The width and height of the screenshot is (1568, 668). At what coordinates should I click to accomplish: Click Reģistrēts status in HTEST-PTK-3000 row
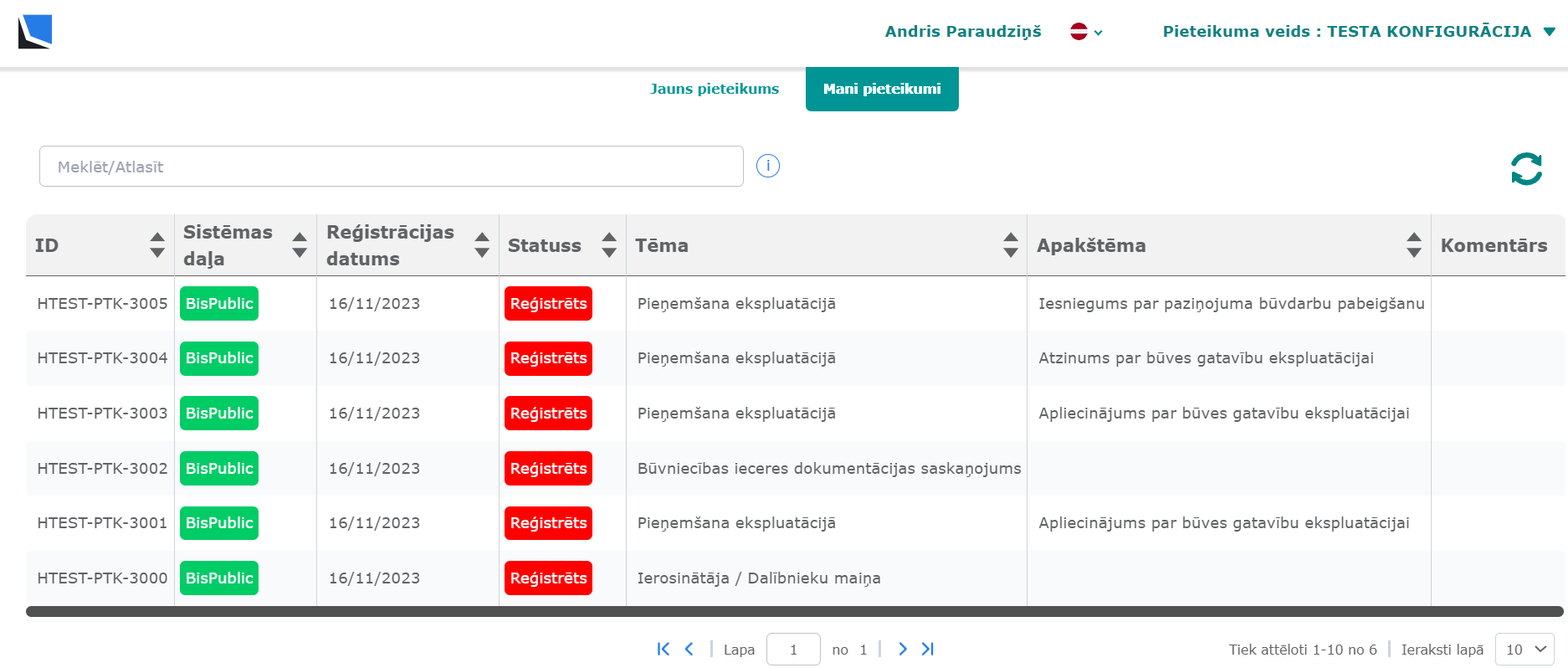(548, 578)
